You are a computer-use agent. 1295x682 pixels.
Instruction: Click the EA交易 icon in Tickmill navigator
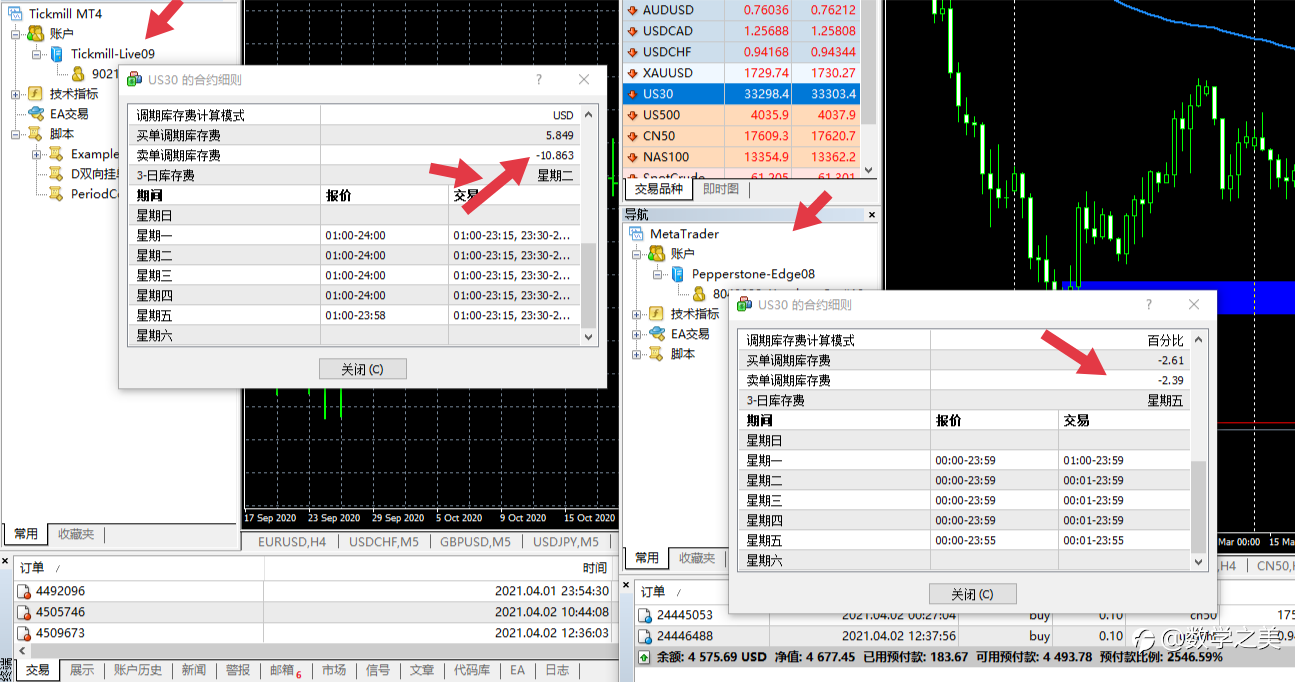pyautogui.click(x=36, y=114)
